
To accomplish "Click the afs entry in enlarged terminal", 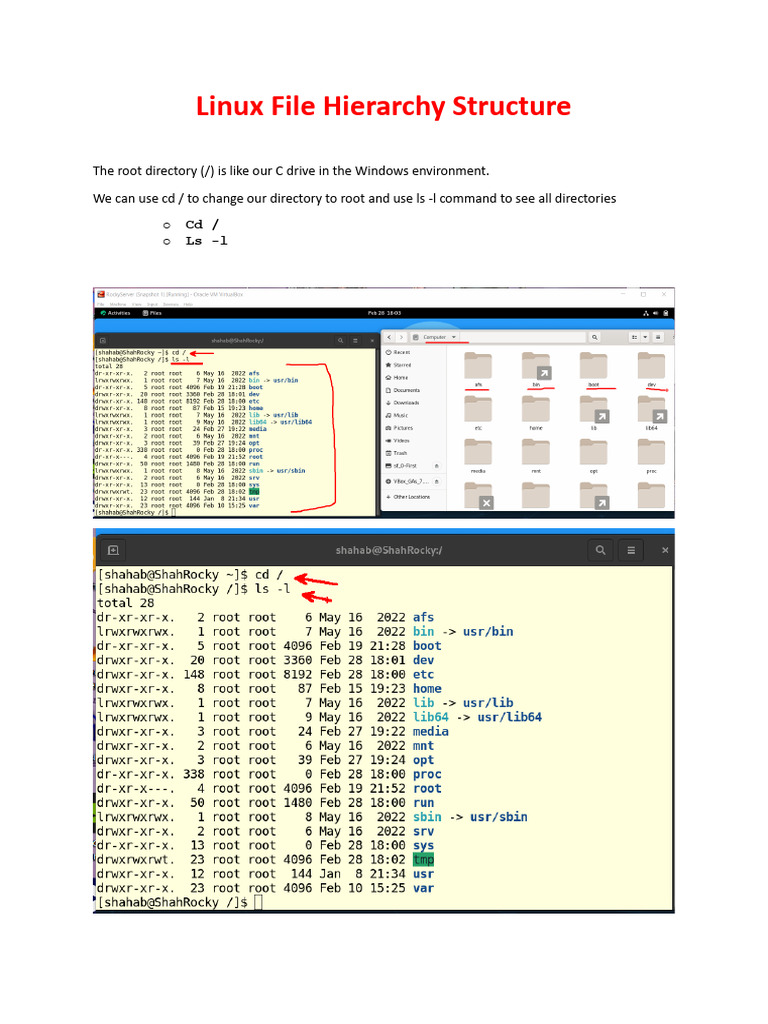I will 423,617.
